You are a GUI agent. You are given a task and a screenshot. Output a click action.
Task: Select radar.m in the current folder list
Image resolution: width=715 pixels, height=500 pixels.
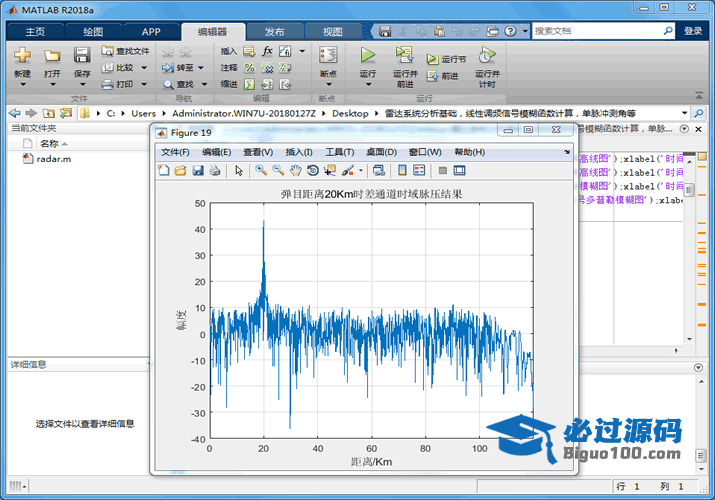pyautogui.click(x=53, y=158)
